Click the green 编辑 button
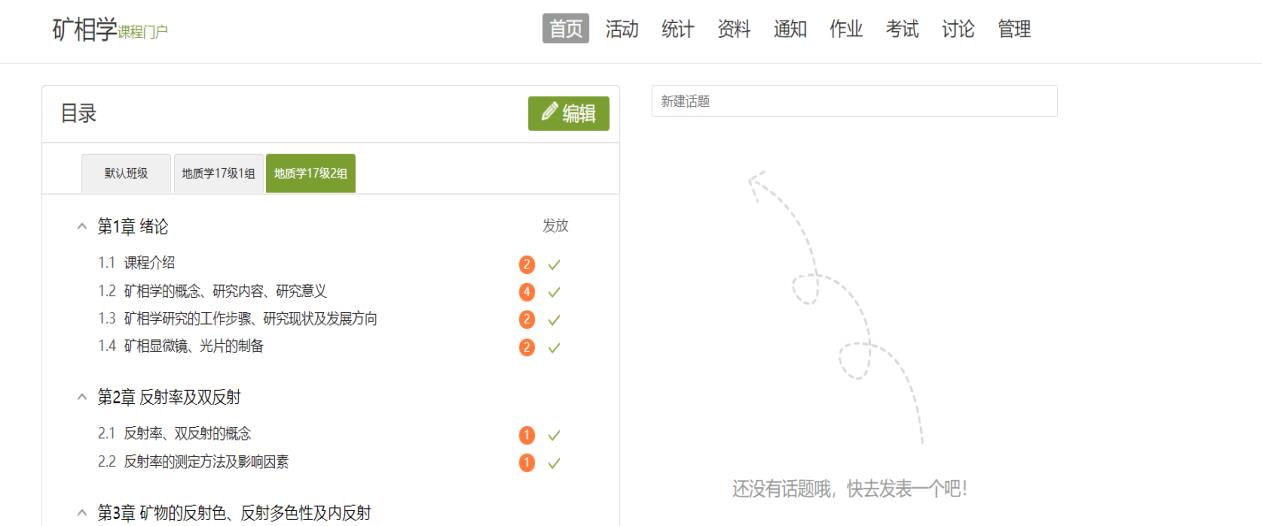 click(x=568, y=114)
